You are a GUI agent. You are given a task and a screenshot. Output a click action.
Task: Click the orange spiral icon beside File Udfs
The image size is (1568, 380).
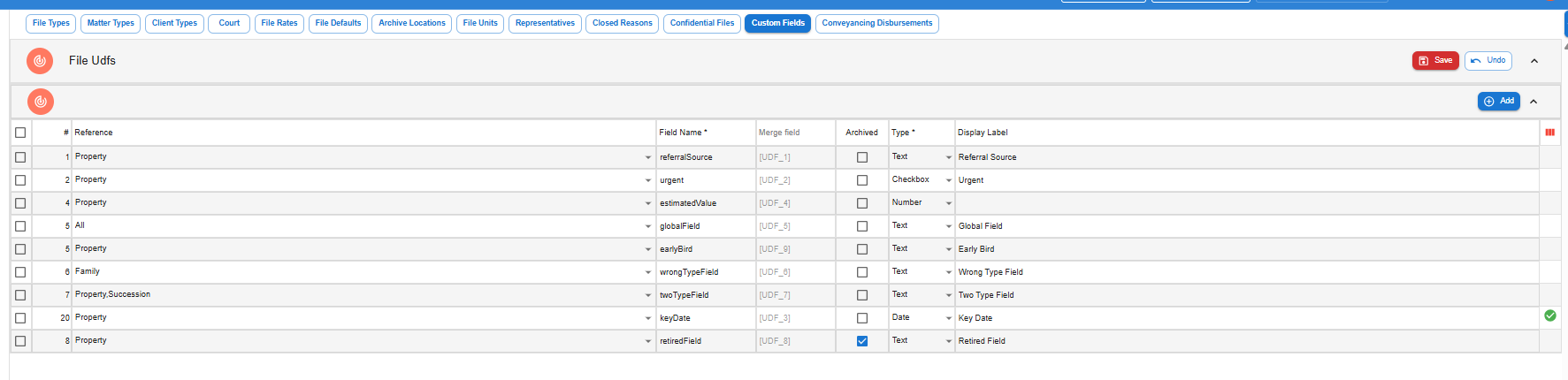40,61
